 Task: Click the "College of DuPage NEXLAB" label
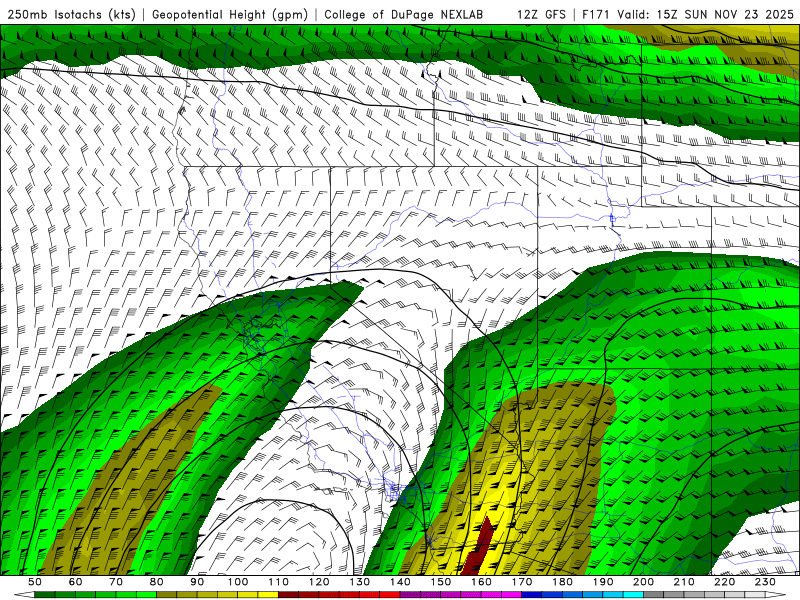[x=404, y=14]
